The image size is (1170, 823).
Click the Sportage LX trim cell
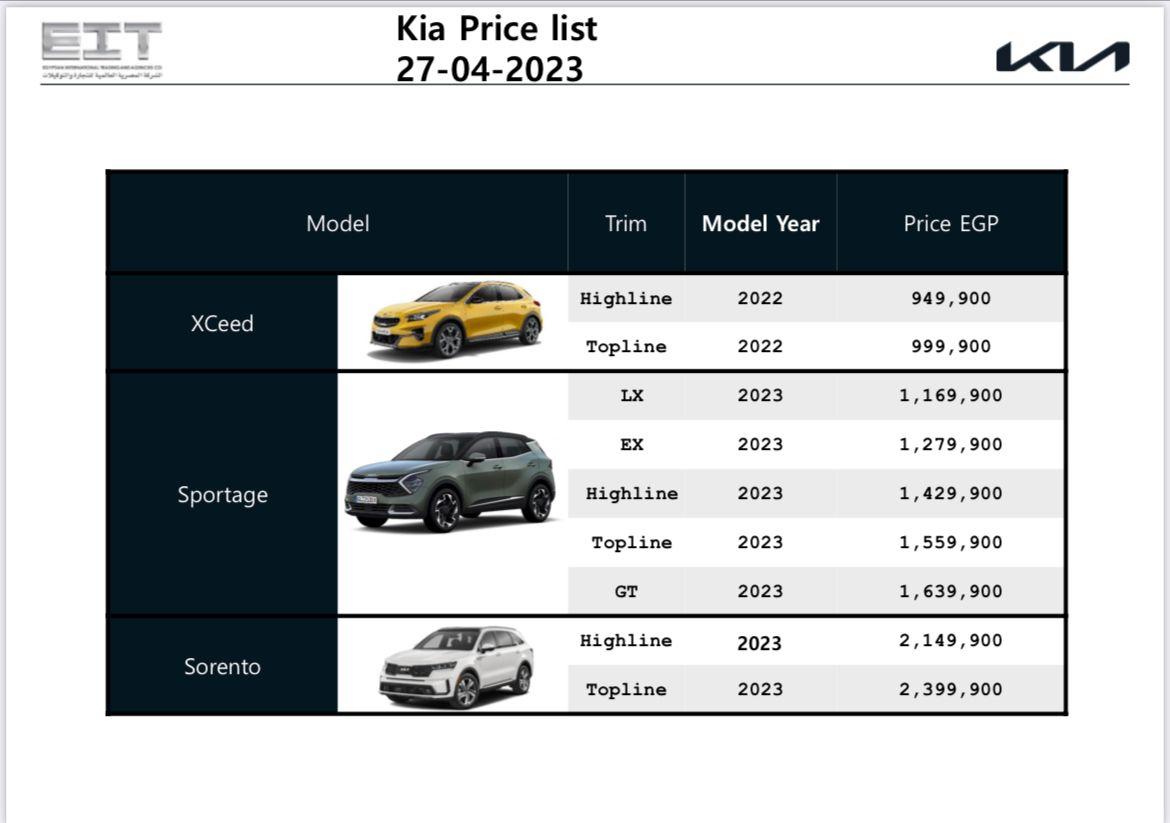(631, 395)
